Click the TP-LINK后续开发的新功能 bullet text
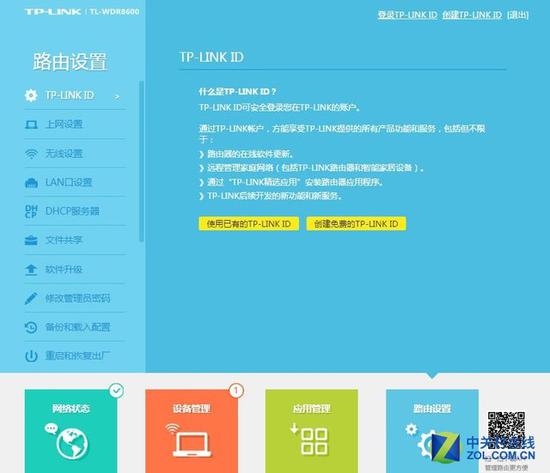This screenshot has height=473, width=550. (274, 196)
